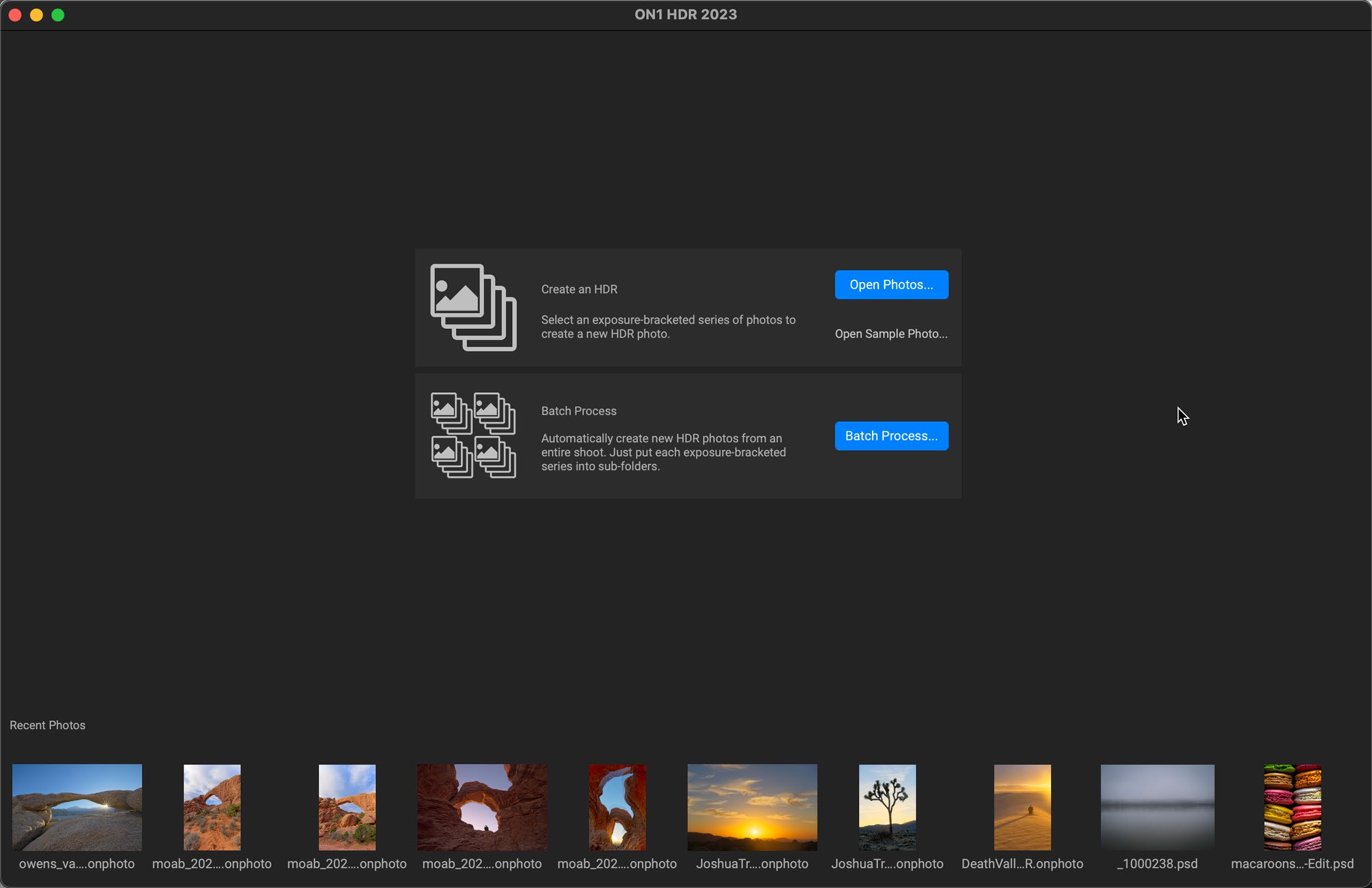
Task: Click the _1000238.psd file name
Action: pyautogui.click(x=1157, y=864)
